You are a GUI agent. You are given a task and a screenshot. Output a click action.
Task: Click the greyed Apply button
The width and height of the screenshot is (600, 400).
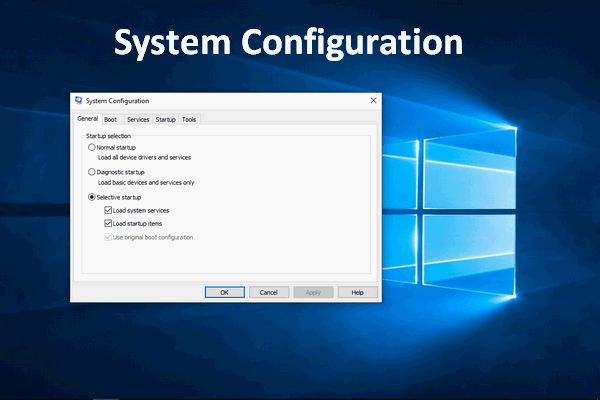tap(313, 292)
